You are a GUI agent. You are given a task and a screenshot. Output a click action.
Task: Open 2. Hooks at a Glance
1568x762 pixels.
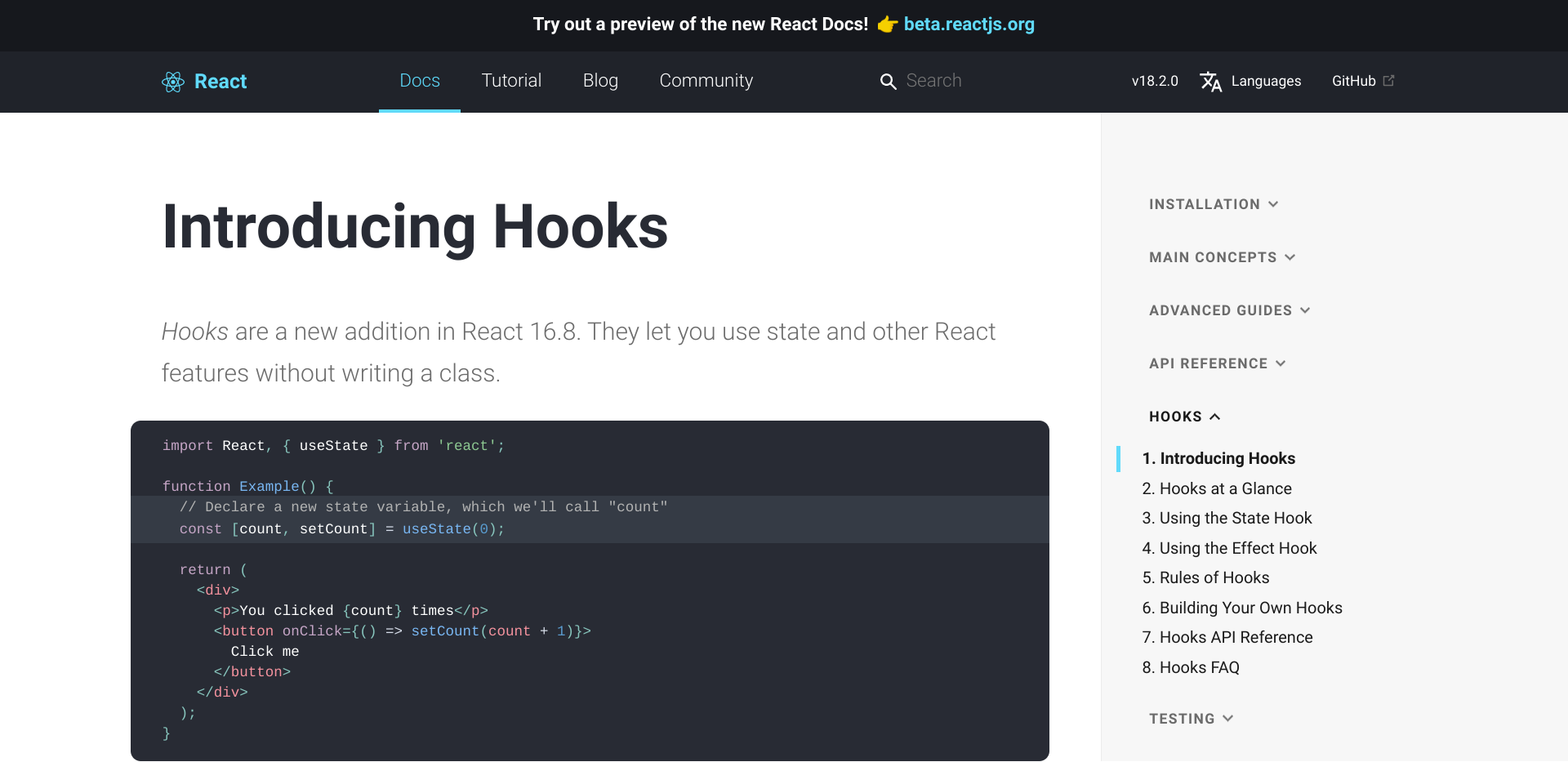click(1217, 488)
